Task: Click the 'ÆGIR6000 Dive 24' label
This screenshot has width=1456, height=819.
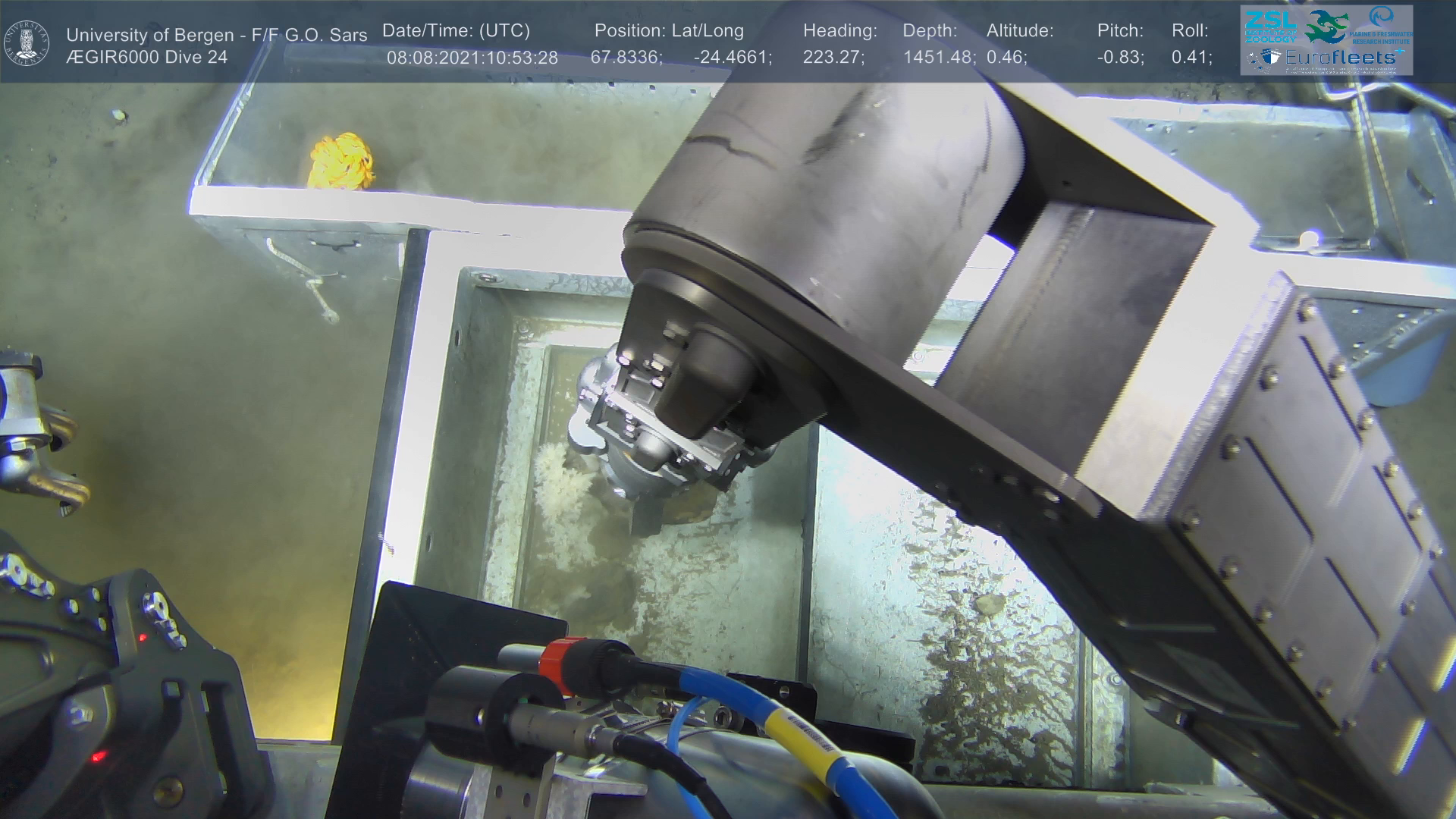Action: (x=146, y=58)
